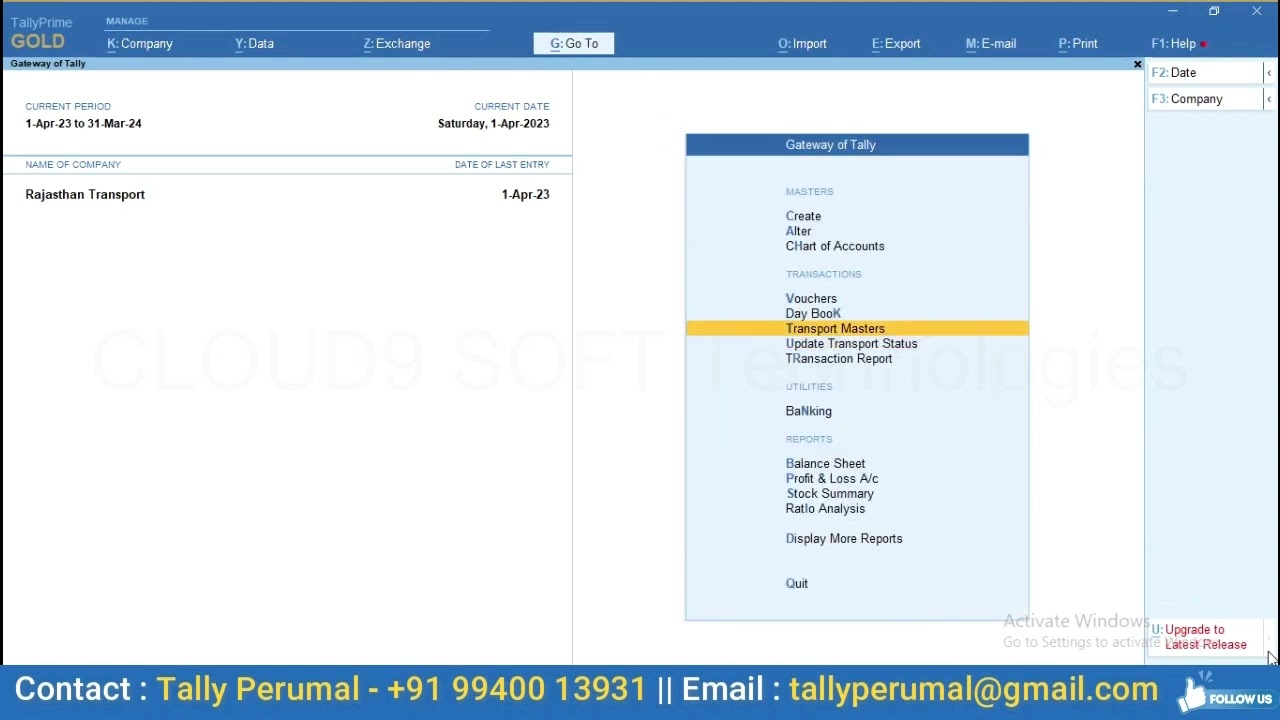Open the Y: Data menu
Viewport: 1280px width, 720px height.
pyautogui.click(x=254, y=44)
